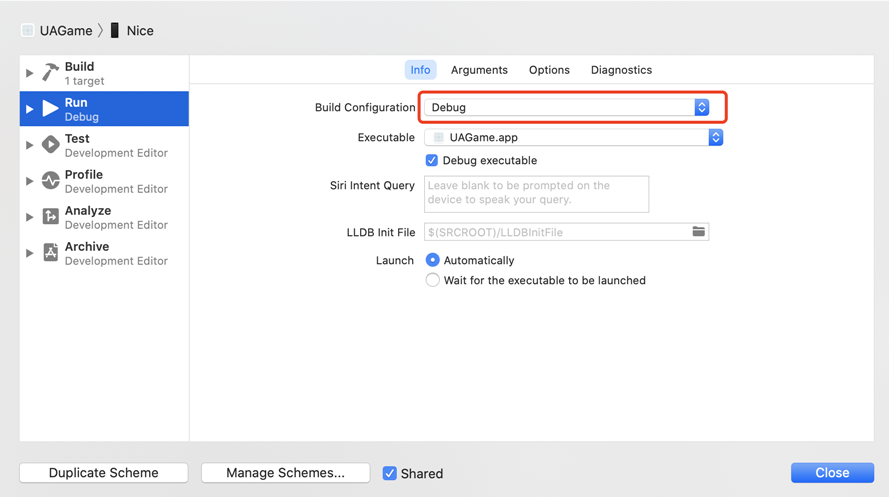Toggle the Shared scheme checkbox

click(390, 473)
